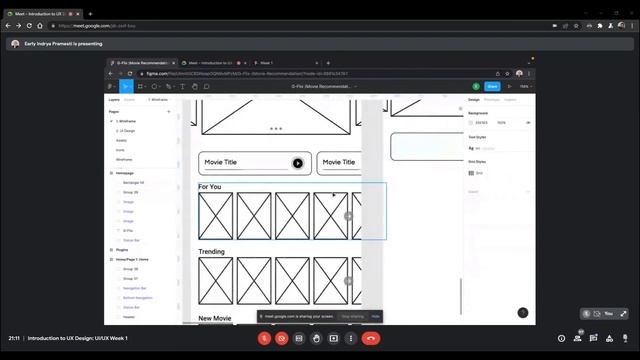Select Bottom Navigation layer

(138, 298)
